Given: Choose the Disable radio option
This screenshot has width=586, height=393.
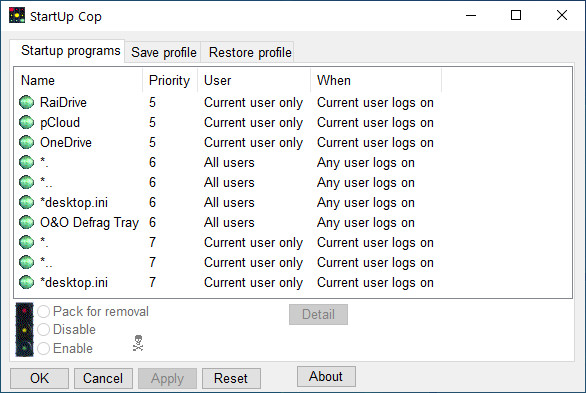Looking at the screenshot, I should click(x=43, y=329).
